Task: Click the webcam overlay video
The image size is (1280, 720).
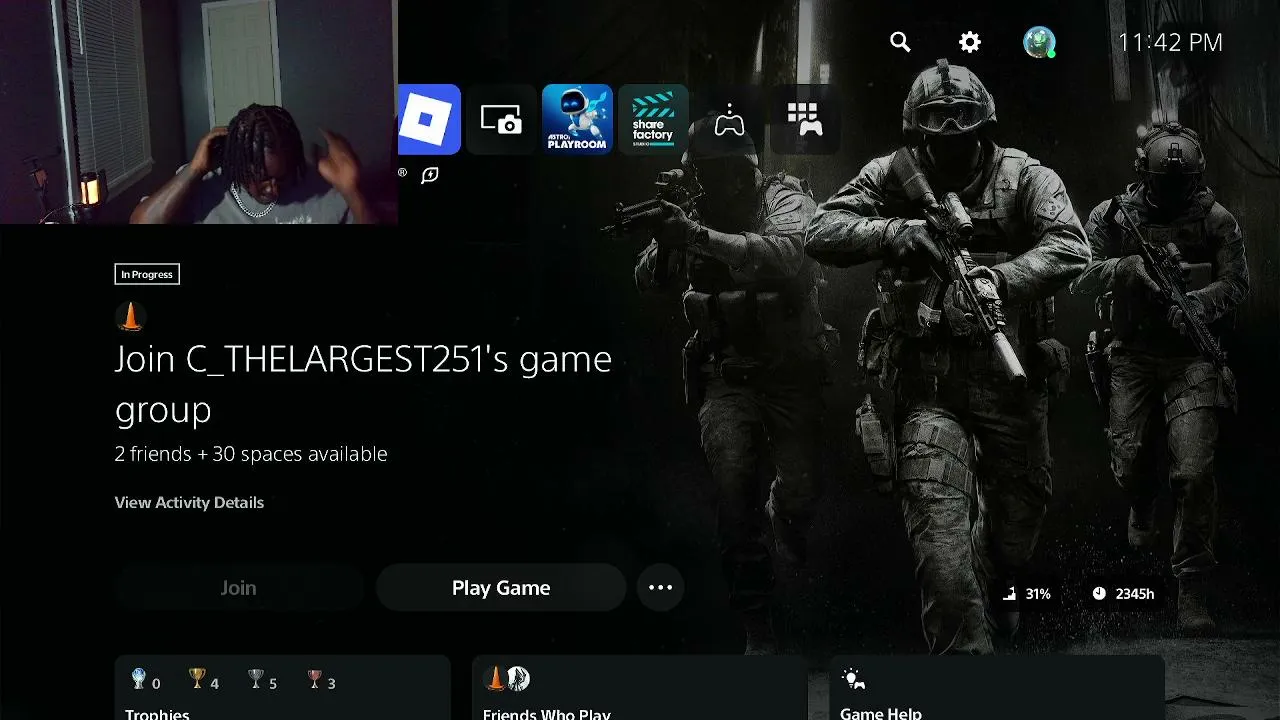Action: click(x=199, y=112)
